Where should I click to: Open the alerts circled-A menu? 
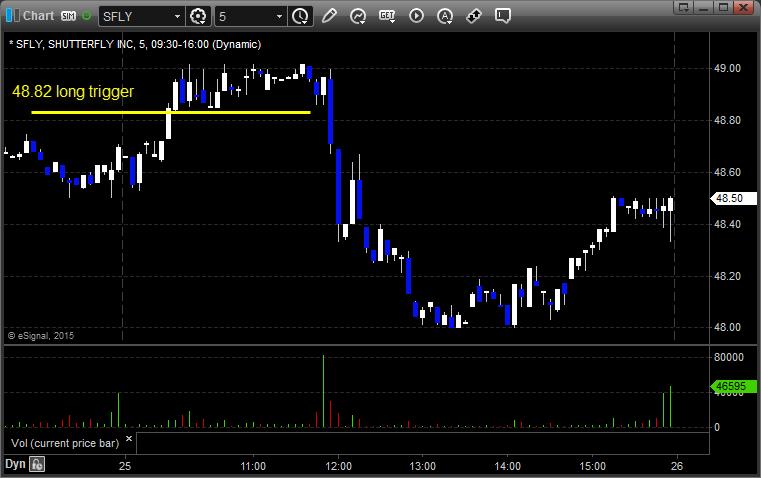[445, 16]
